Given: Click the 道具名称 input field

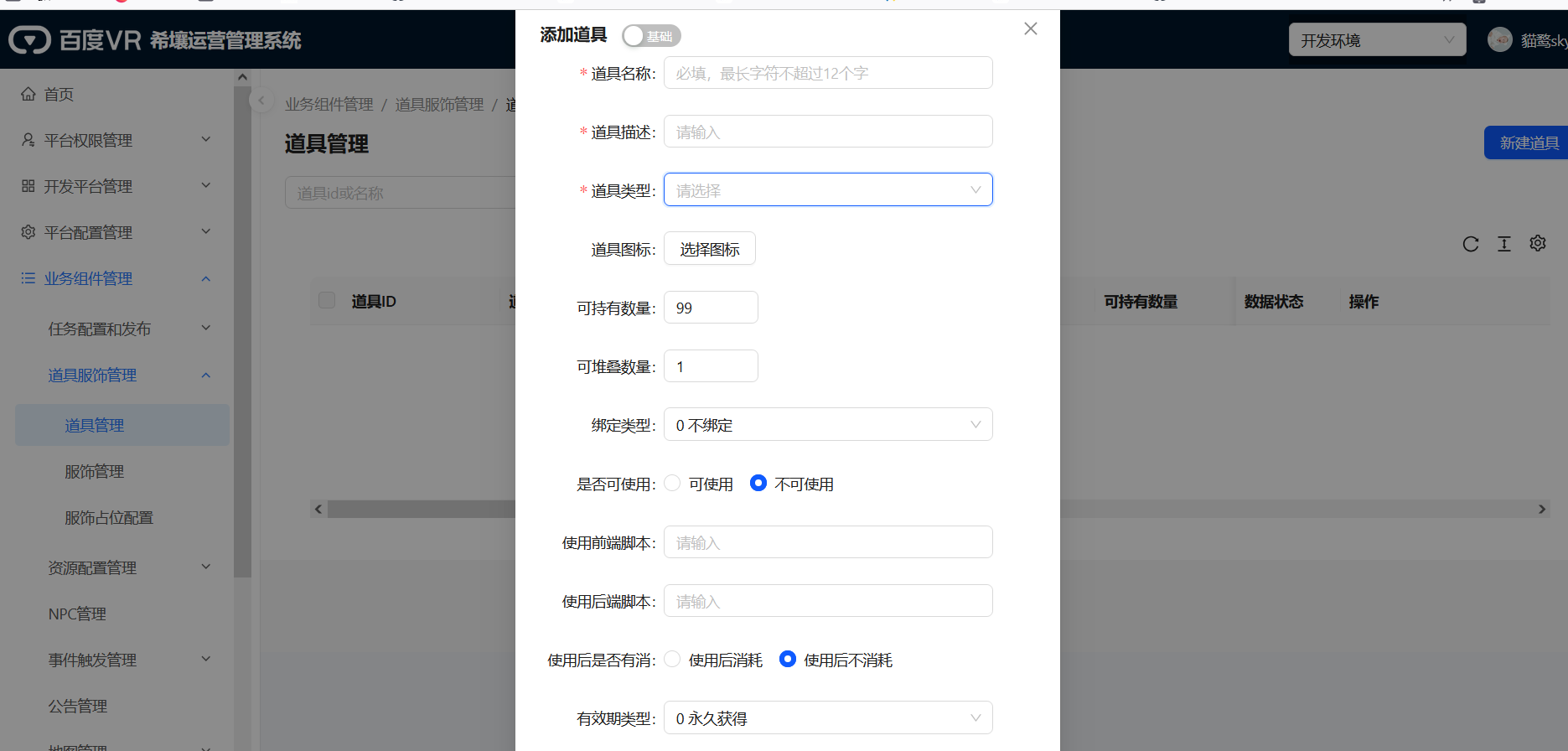Looking at the screenshot, I should pos(827,73).
